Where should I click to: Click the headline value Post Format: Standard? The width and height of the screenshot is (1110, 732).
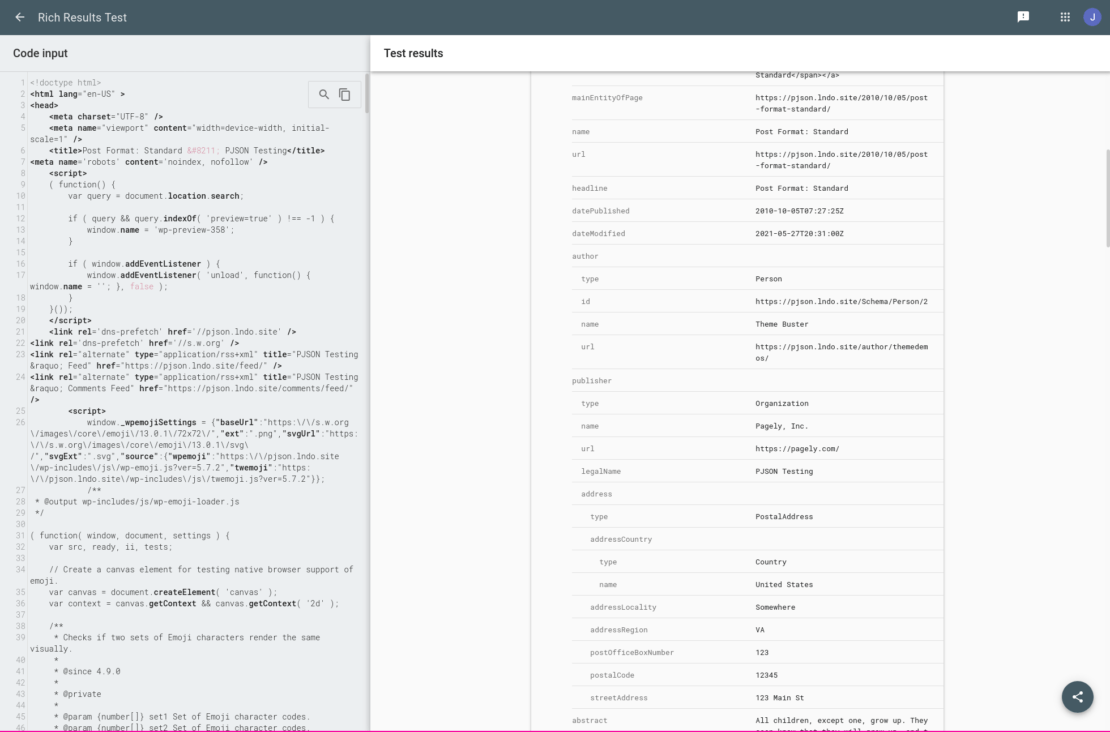(x=801, y=188)
